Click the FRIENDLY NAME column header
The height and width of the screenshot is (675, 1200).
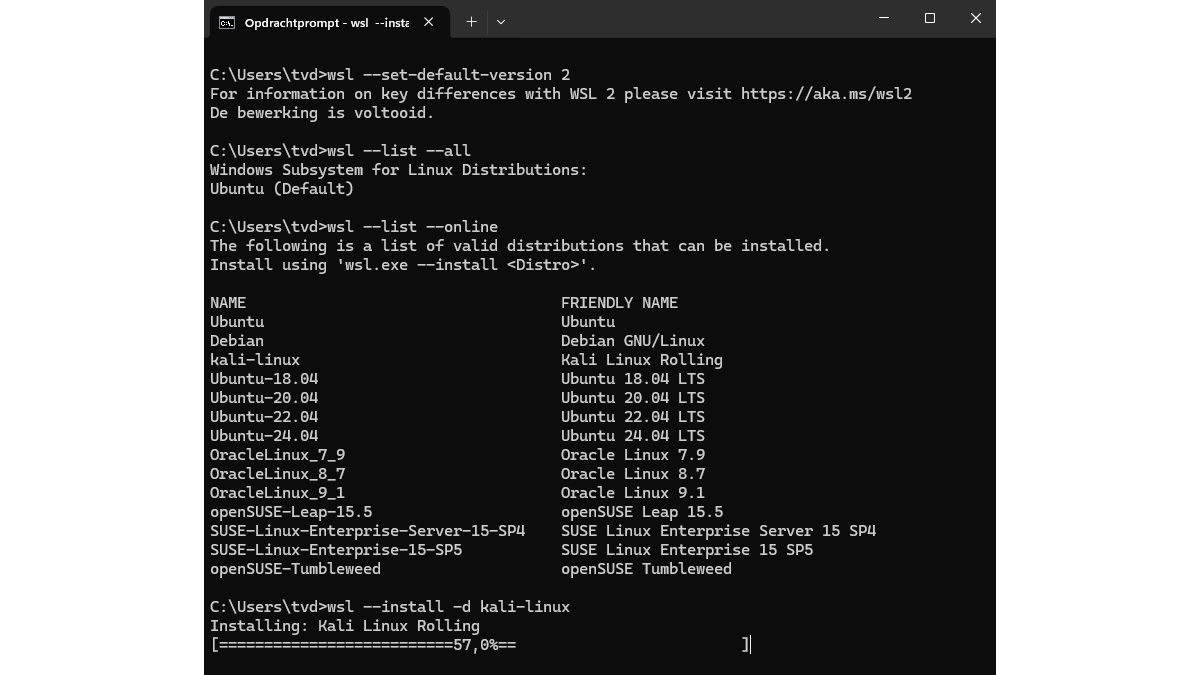pos(619,303)
